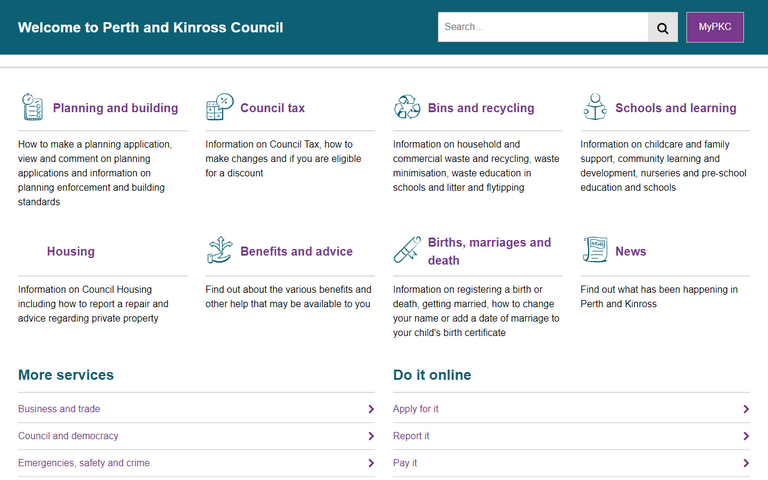Select the Schools and learning heading
The width and height of the screenshot is (768, 480).
coord(675,108)
